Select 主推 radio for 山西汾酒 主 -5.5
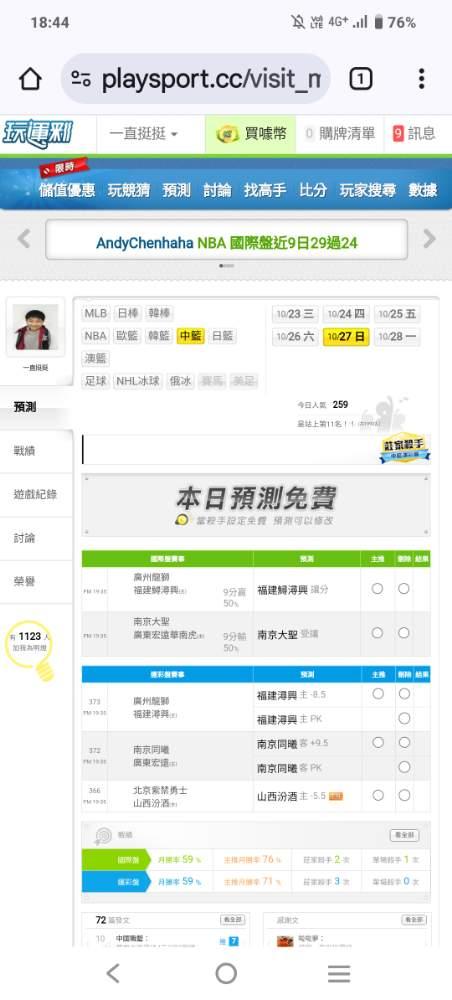The width and height of the screenshot is (452, 1000). pyautogui.click(x=378, y=795)
